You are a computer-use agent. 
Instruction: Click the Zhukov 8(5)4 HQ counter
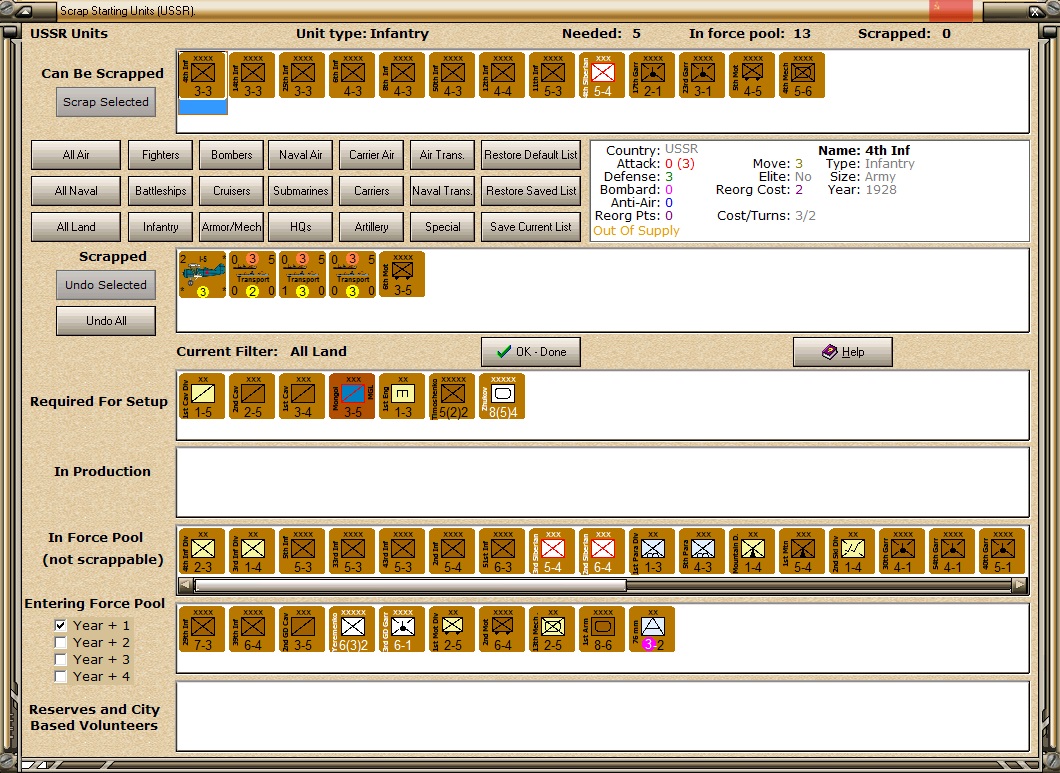point(503,396)
